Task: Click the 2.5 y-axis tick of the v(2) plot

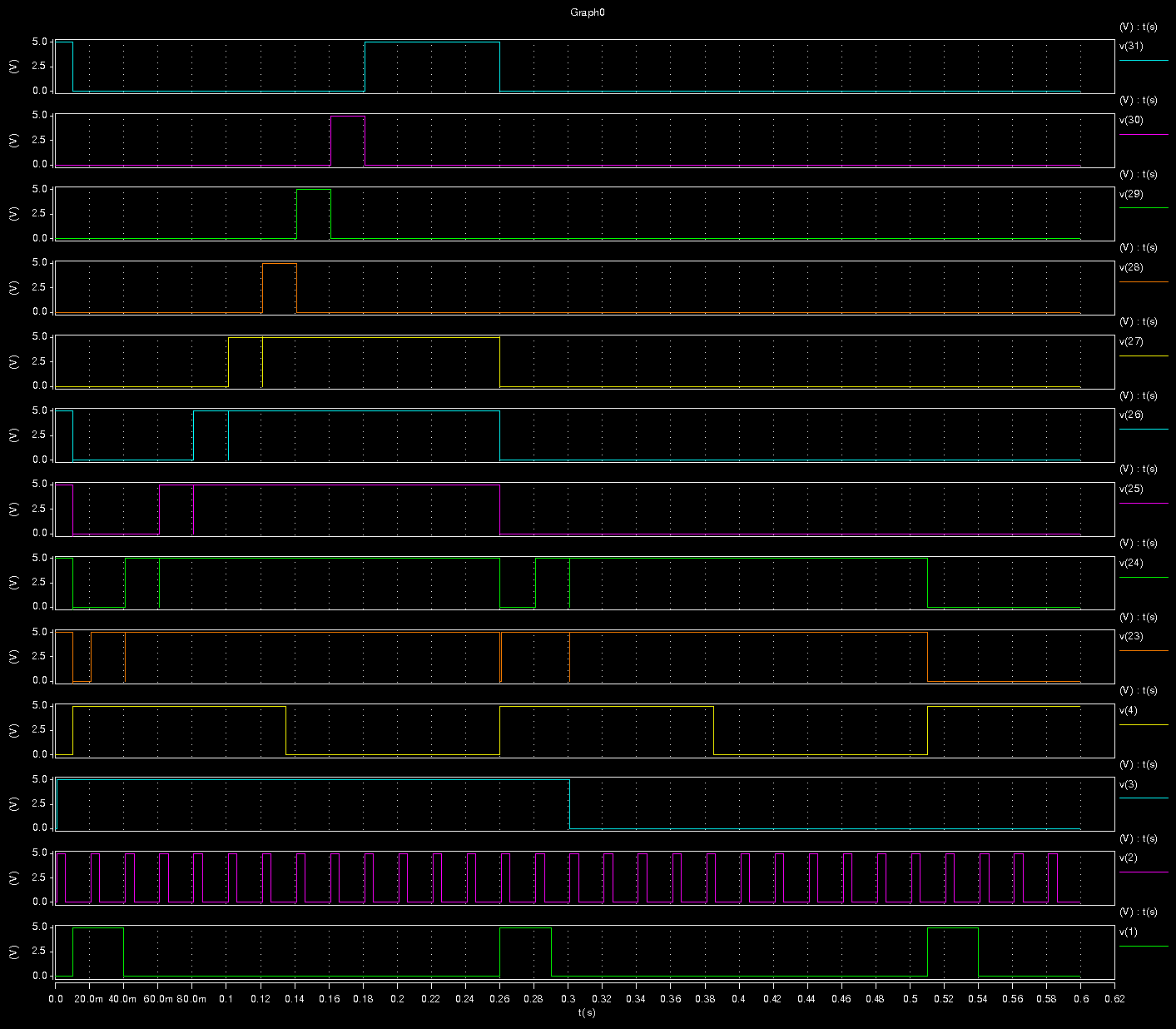Action: pyautogui.click(x=40, y=877)
